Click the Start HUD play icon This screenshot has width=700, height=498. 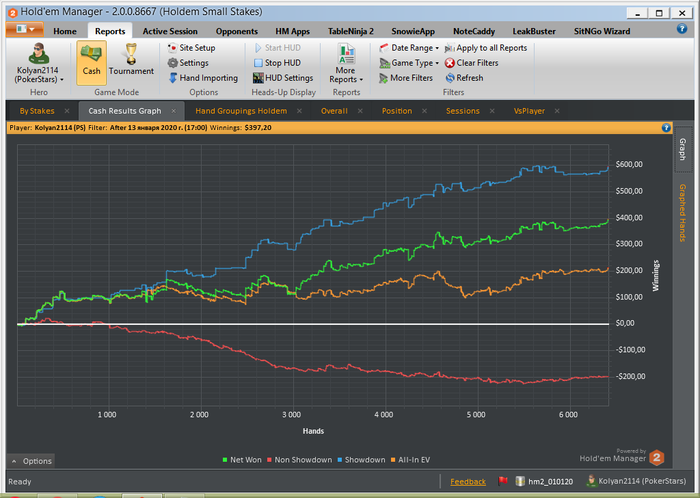[x=258, y=48]
